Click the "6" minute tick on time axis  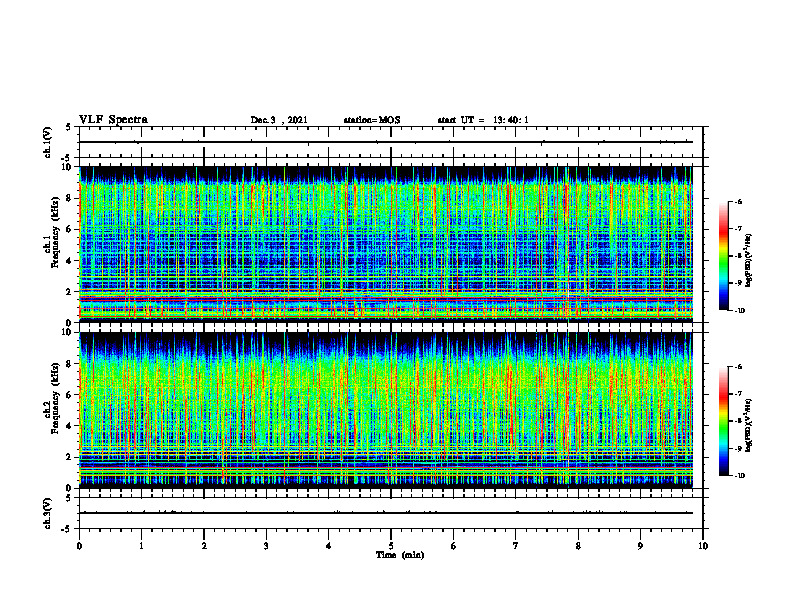(x=453, y=546)
